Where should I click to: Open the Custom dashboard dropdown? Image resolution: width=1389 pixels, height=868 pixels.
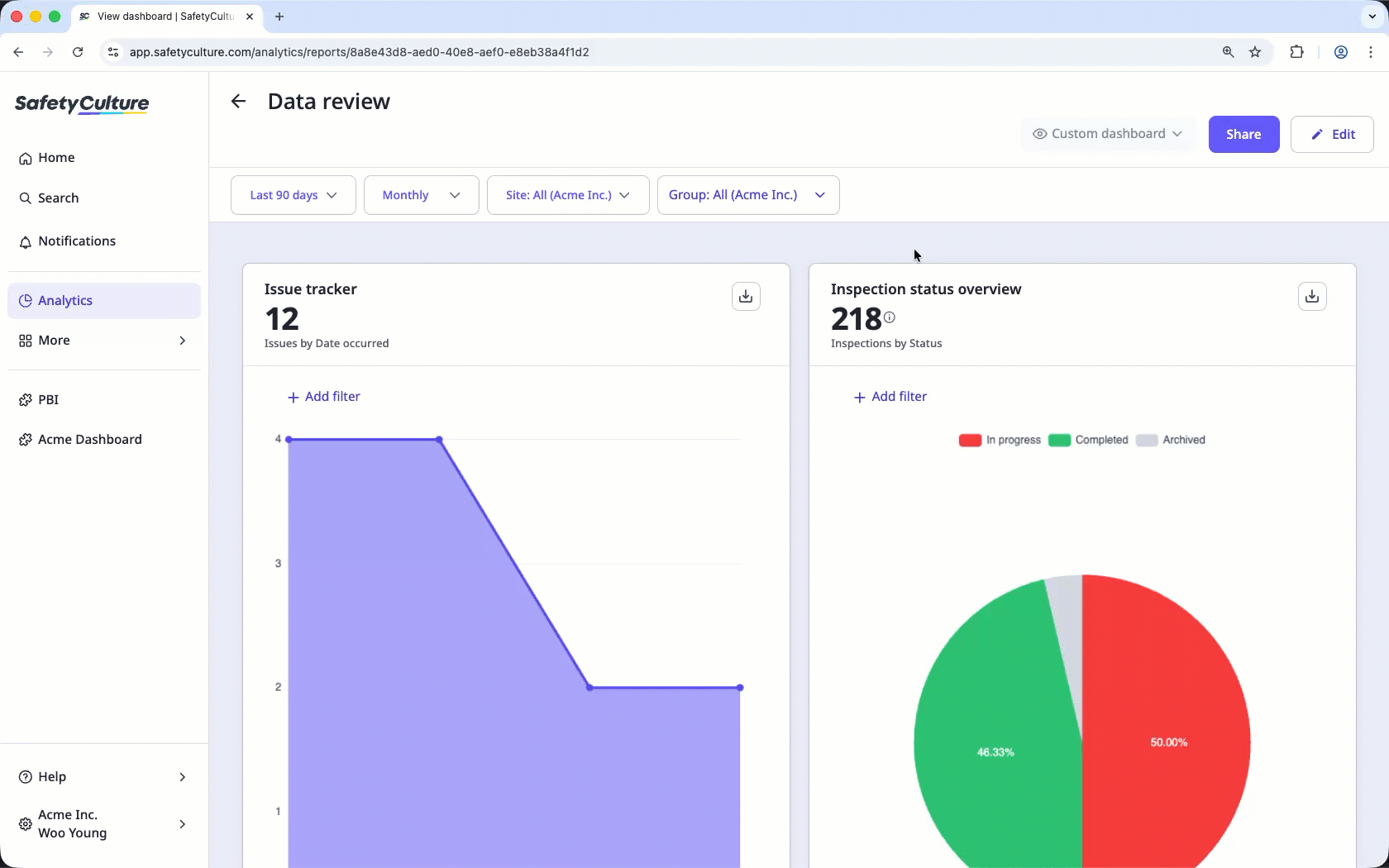pos(1108,134)
